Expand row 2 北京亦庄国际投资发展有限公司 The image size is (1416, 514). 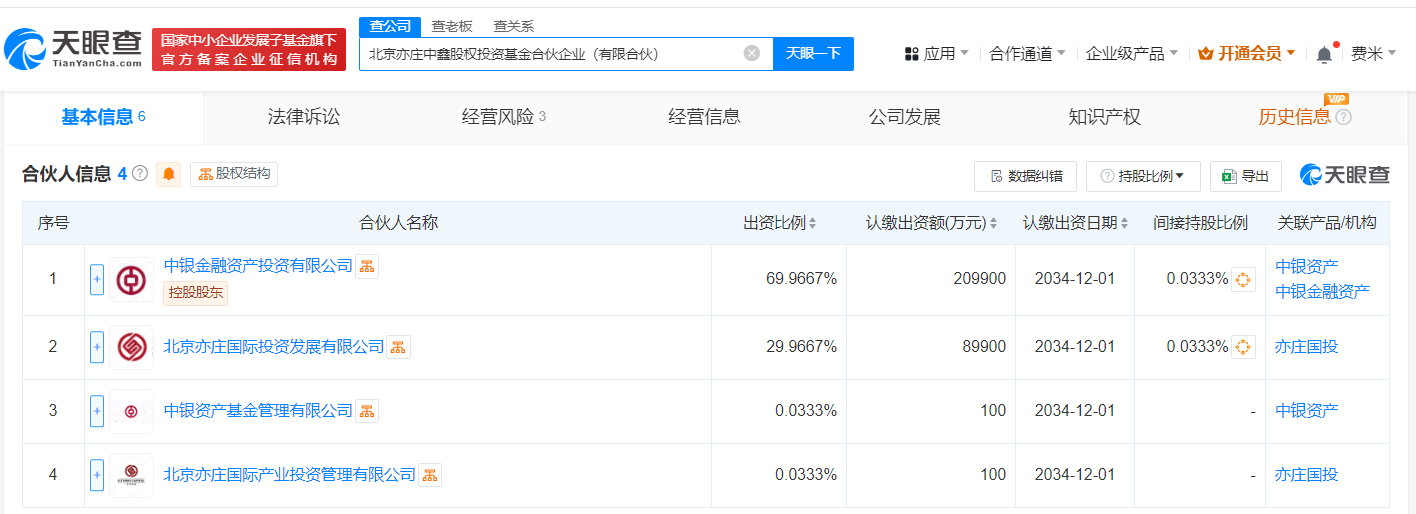(97, 347)
